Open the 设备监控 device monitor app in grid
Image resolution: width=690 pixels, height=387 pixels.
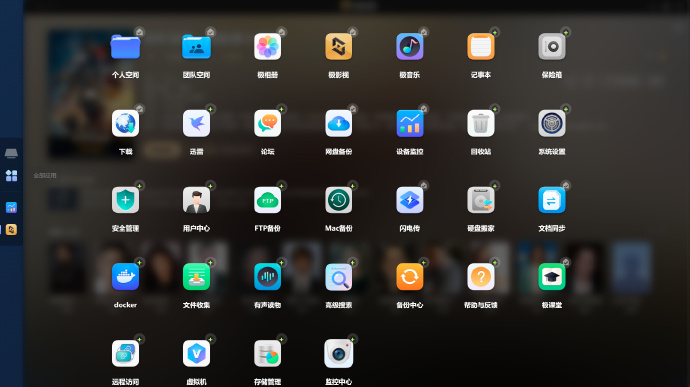click(410, 124)
